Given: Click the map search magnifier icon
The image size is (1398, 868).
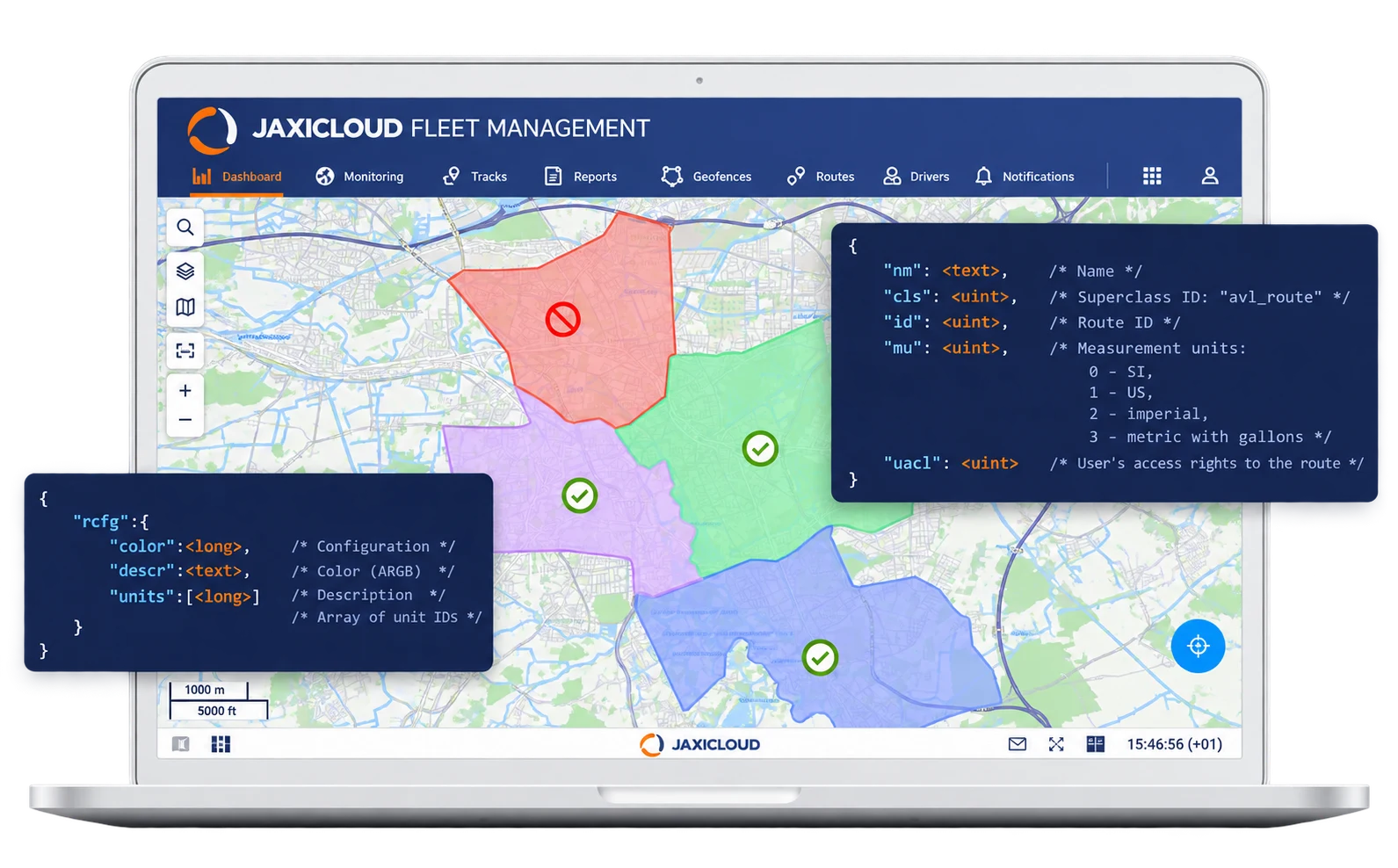Looking at the screenshot, I should point(185,228).
